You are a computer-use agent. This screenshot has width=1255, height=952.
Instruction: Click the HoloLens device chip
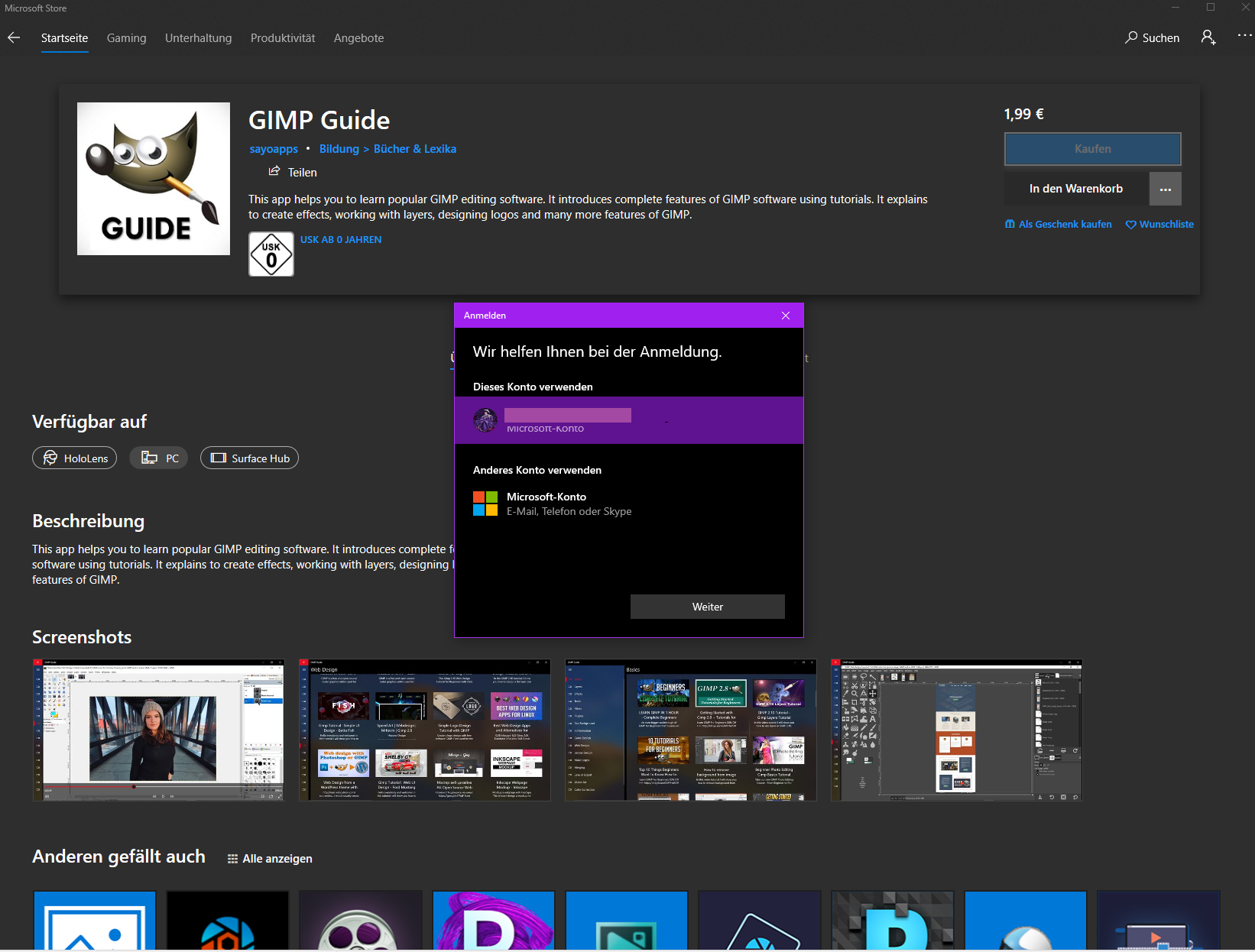tap(75, 458)
